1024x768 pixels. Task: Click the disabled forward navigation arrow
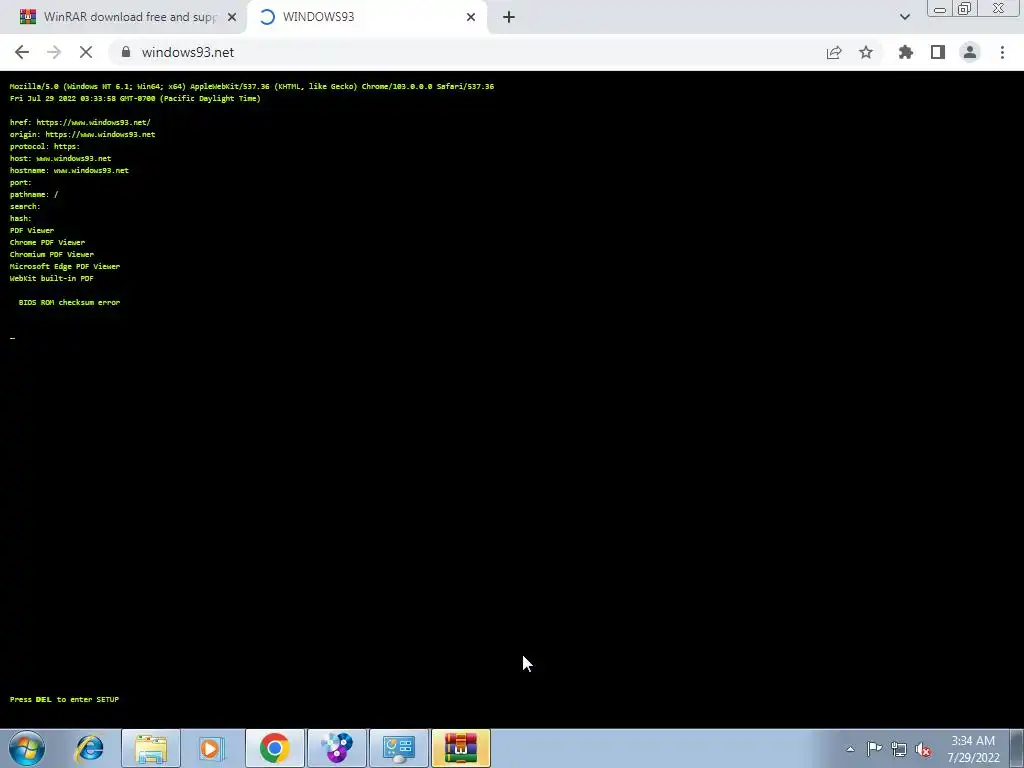[x=54, y=52]
